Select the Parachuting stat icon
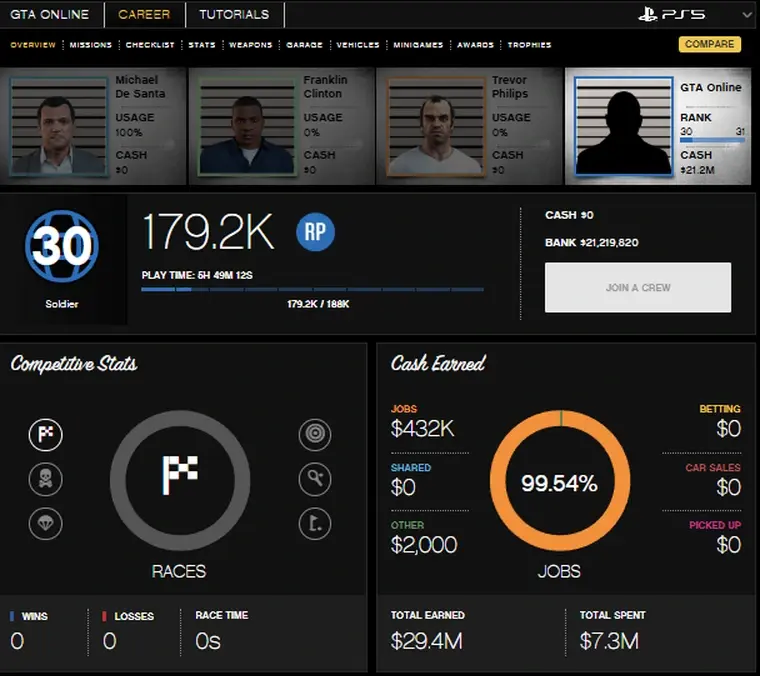760x676 pixels. coord(46,523)
